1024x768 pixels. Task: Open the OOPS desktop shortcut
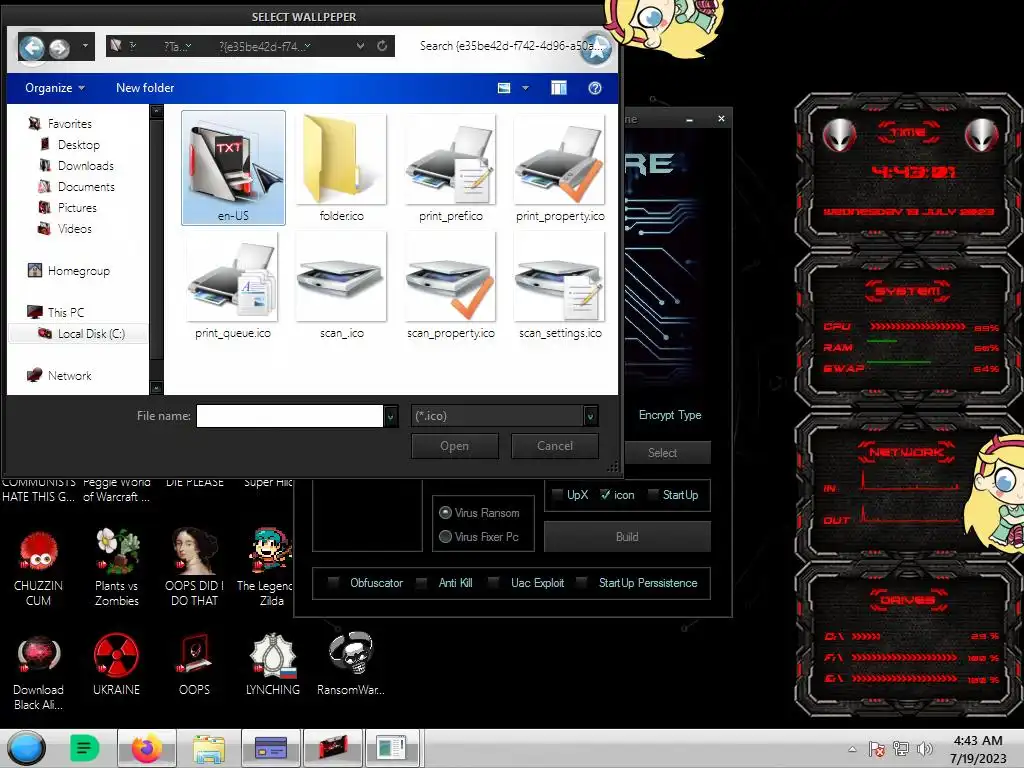coord(195,663)
